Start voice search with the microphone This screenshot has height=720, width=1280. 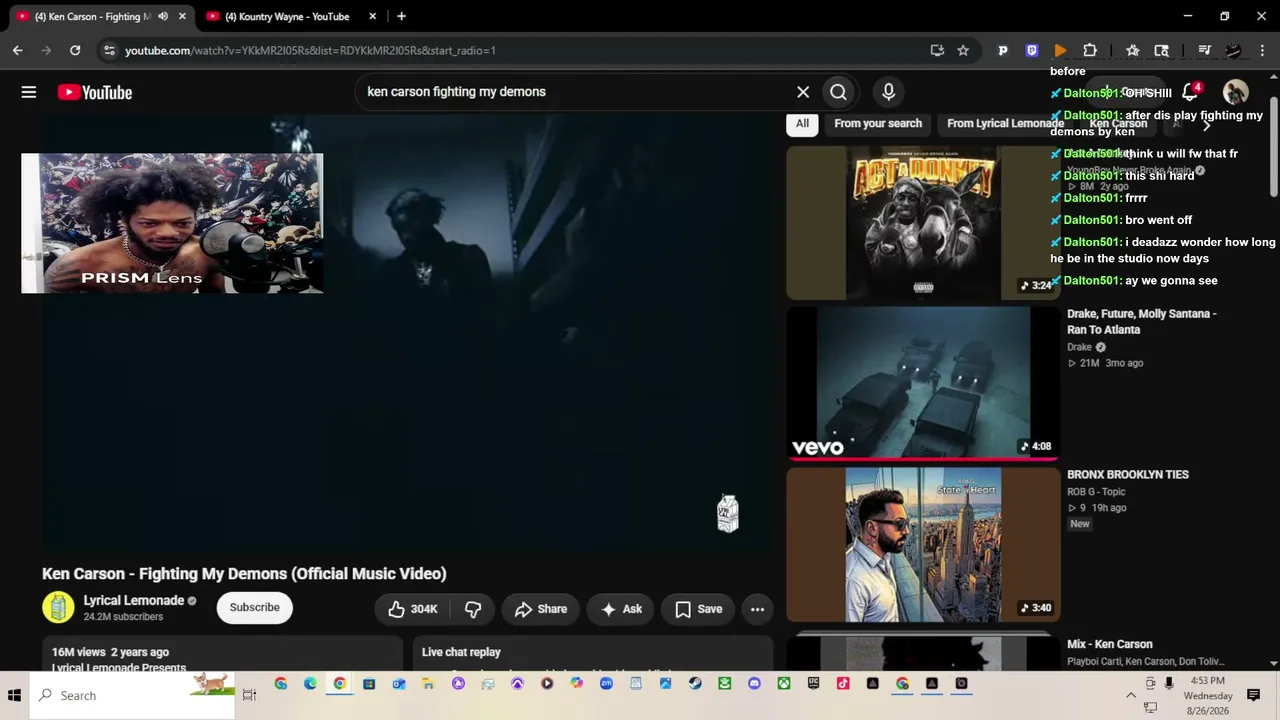(x=888, y=92)
